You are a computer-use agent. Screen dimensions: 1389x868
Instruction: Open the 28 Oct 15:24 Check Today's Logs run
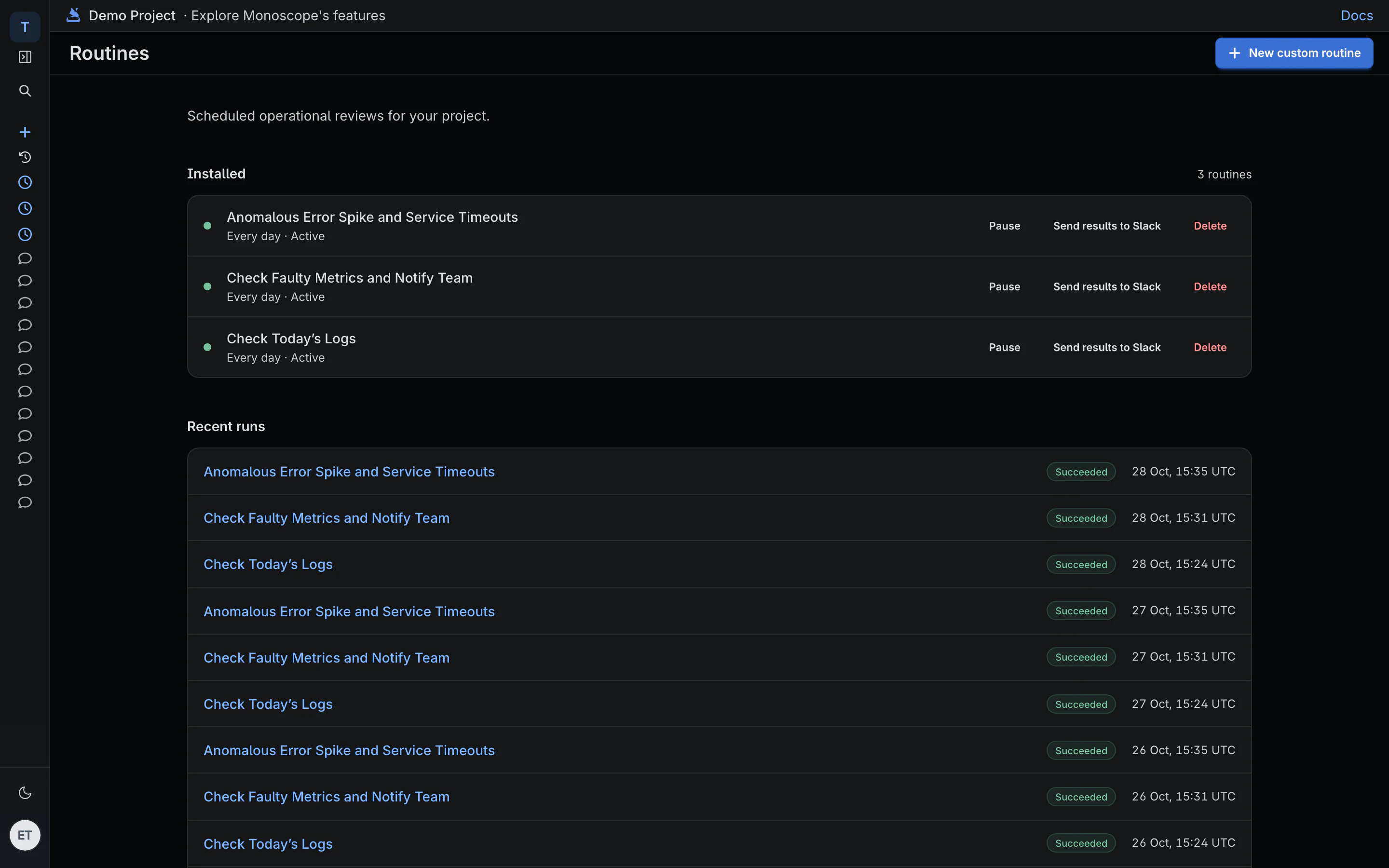point(268,564)
